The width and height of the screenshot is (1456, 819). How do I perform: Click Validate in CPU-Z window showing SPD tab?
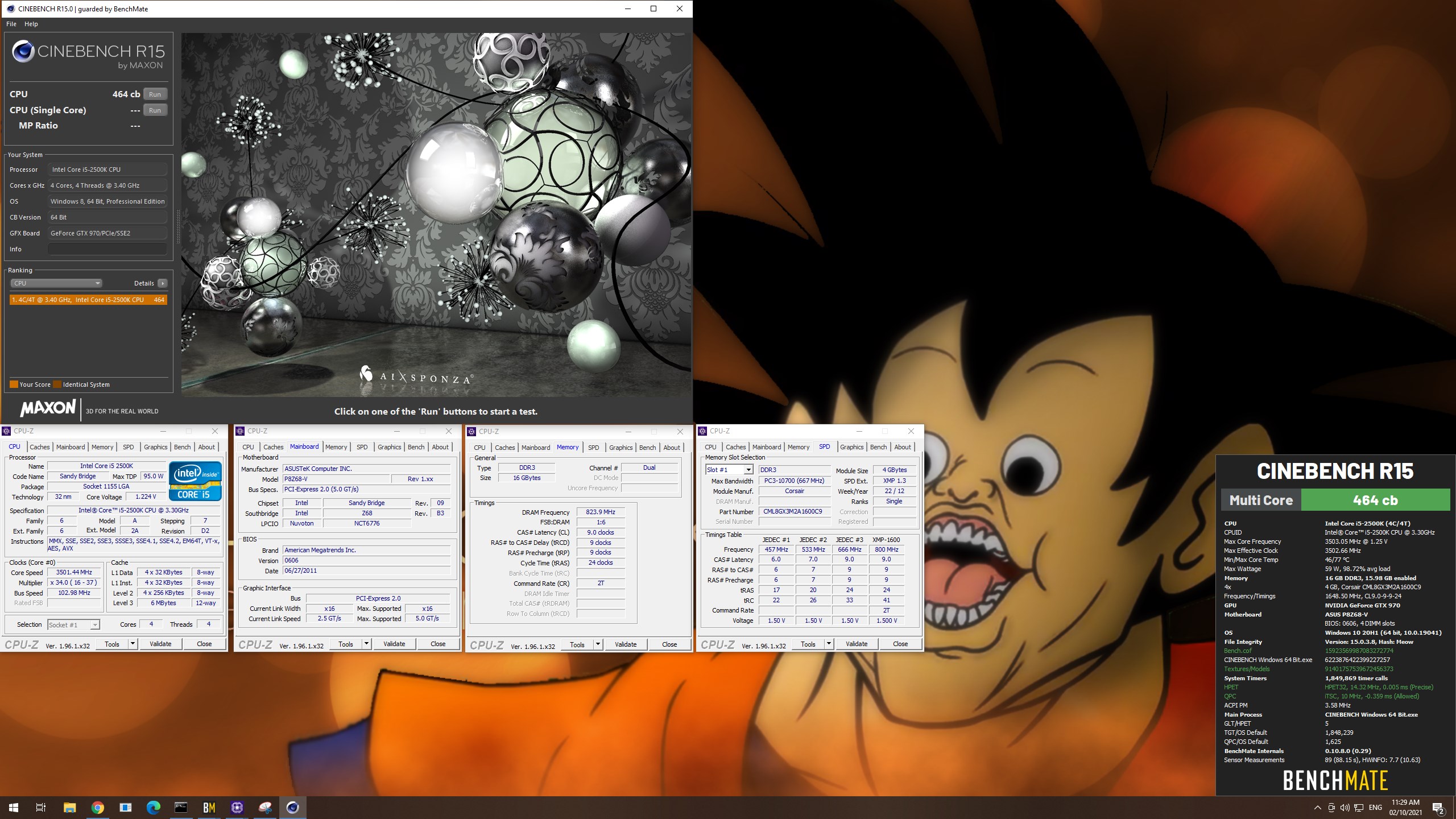pos(857,644)
